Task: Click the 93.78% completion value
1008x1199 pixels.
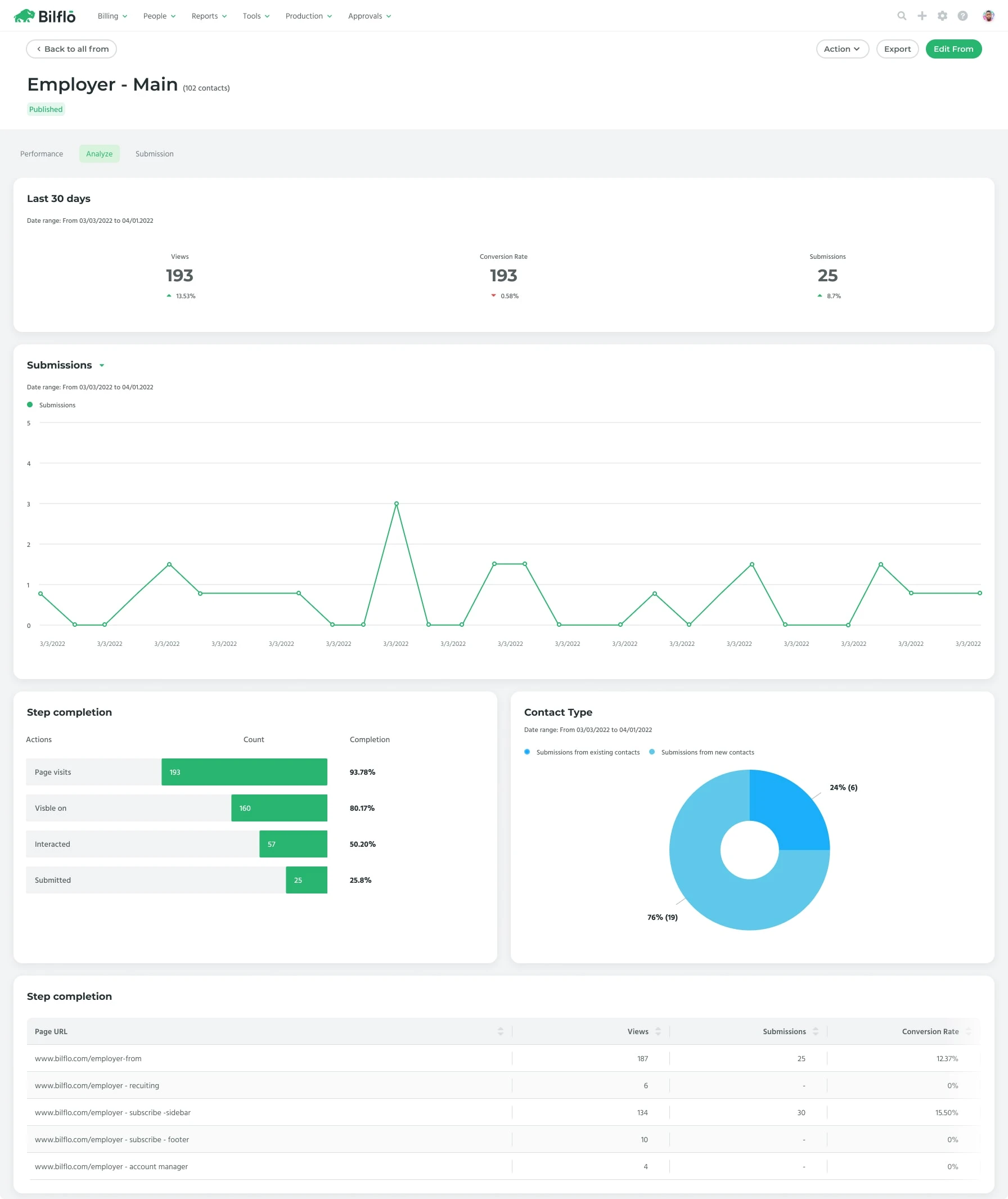Action: point(362,772)
